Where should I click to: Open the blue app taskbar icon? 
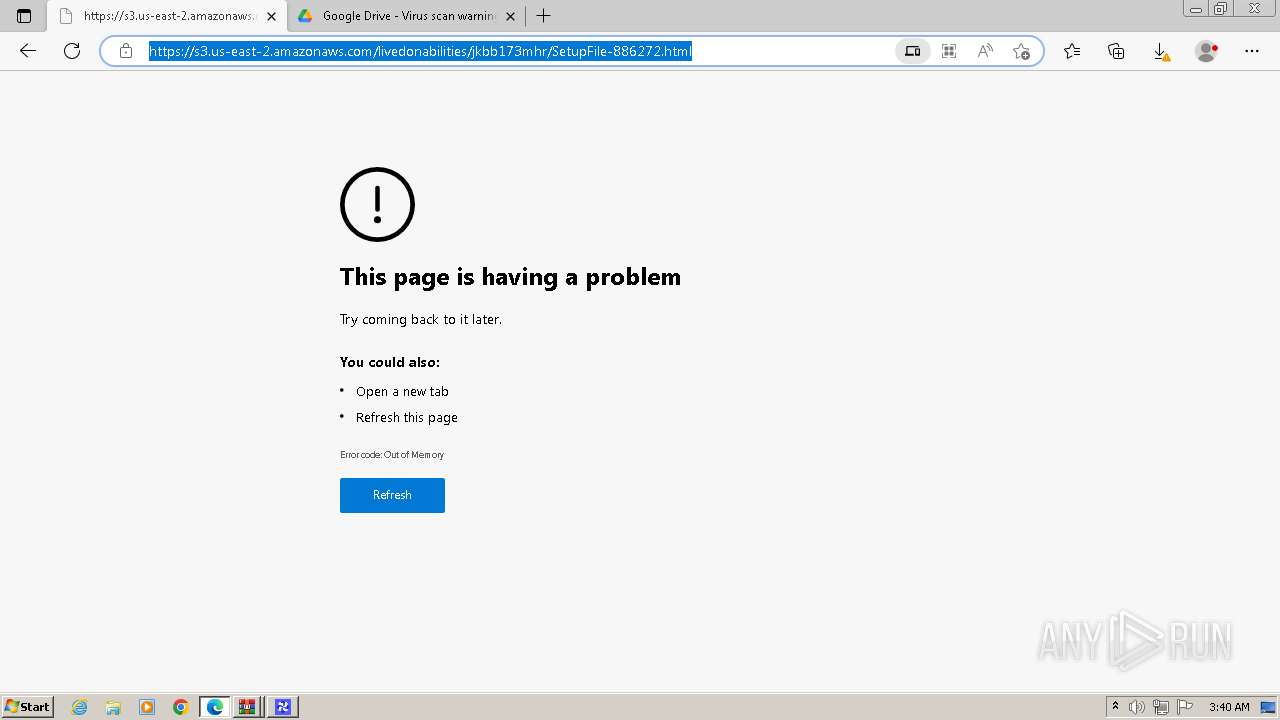click(282, 707)
